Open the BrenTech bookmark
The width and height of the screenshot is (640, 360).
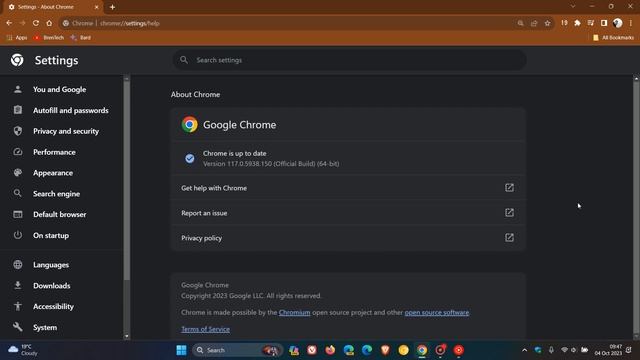tap(49, 38)
